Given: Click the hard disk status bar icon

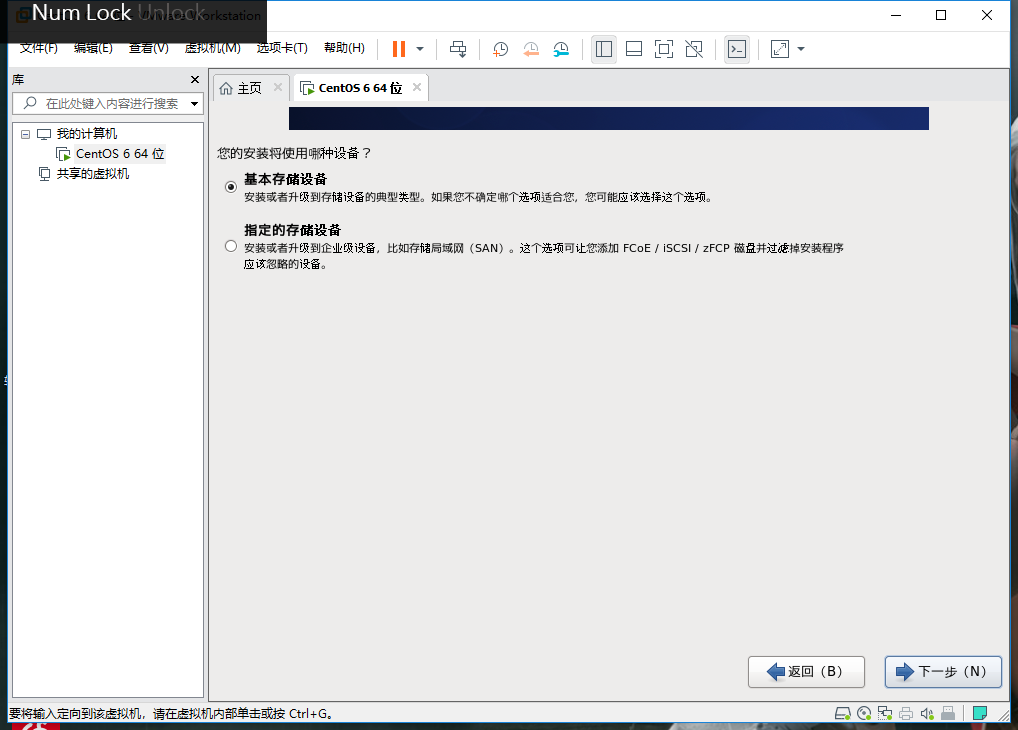Looking at the screenshot, I should pyautogui.click(x=843, y=714).
